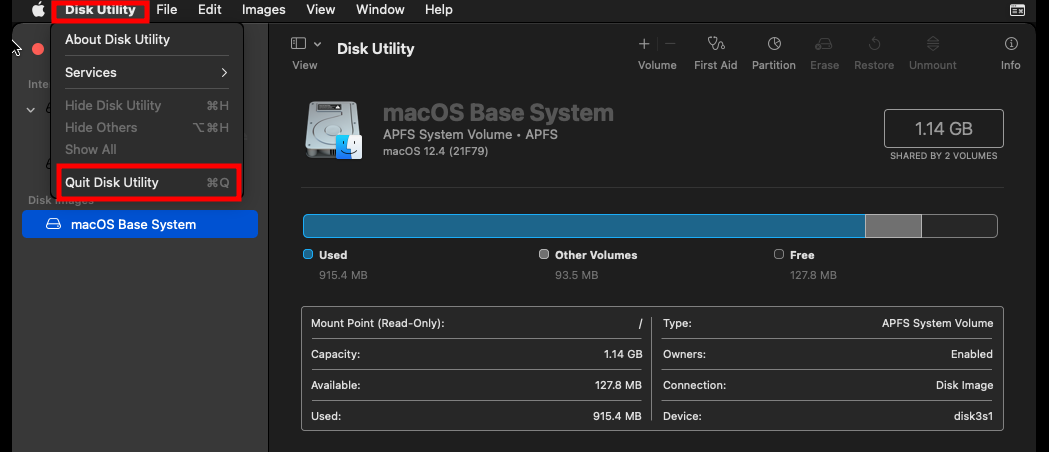Click the '93.5 MB' Other Volumes value
Image resolution: width=1049 pixels, height=452 pixels.
pos(577,275)
